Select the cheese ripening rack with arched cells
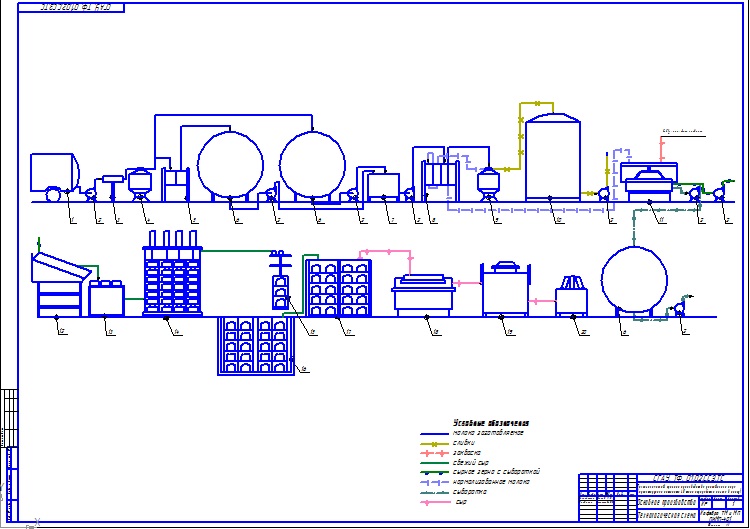Viewport: 750px width, 529px height. [339, 288]
